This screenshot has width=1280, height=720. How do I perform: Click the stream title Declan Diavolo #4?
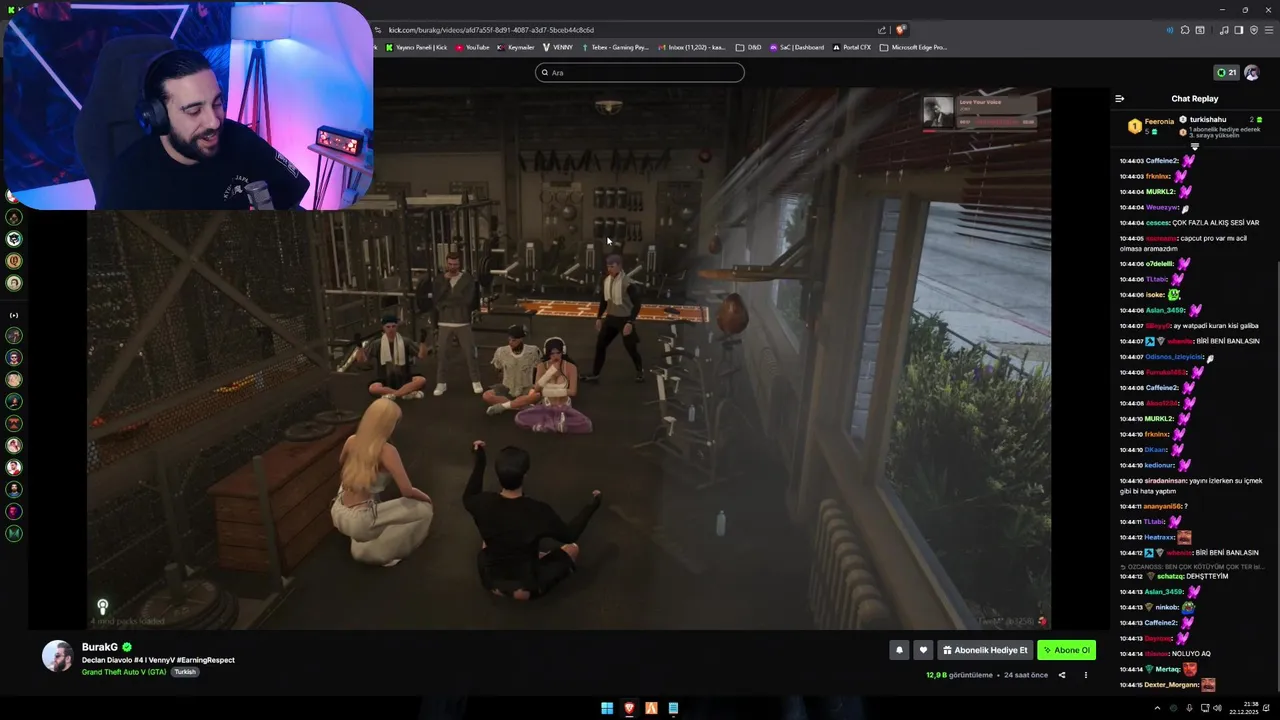158,660
